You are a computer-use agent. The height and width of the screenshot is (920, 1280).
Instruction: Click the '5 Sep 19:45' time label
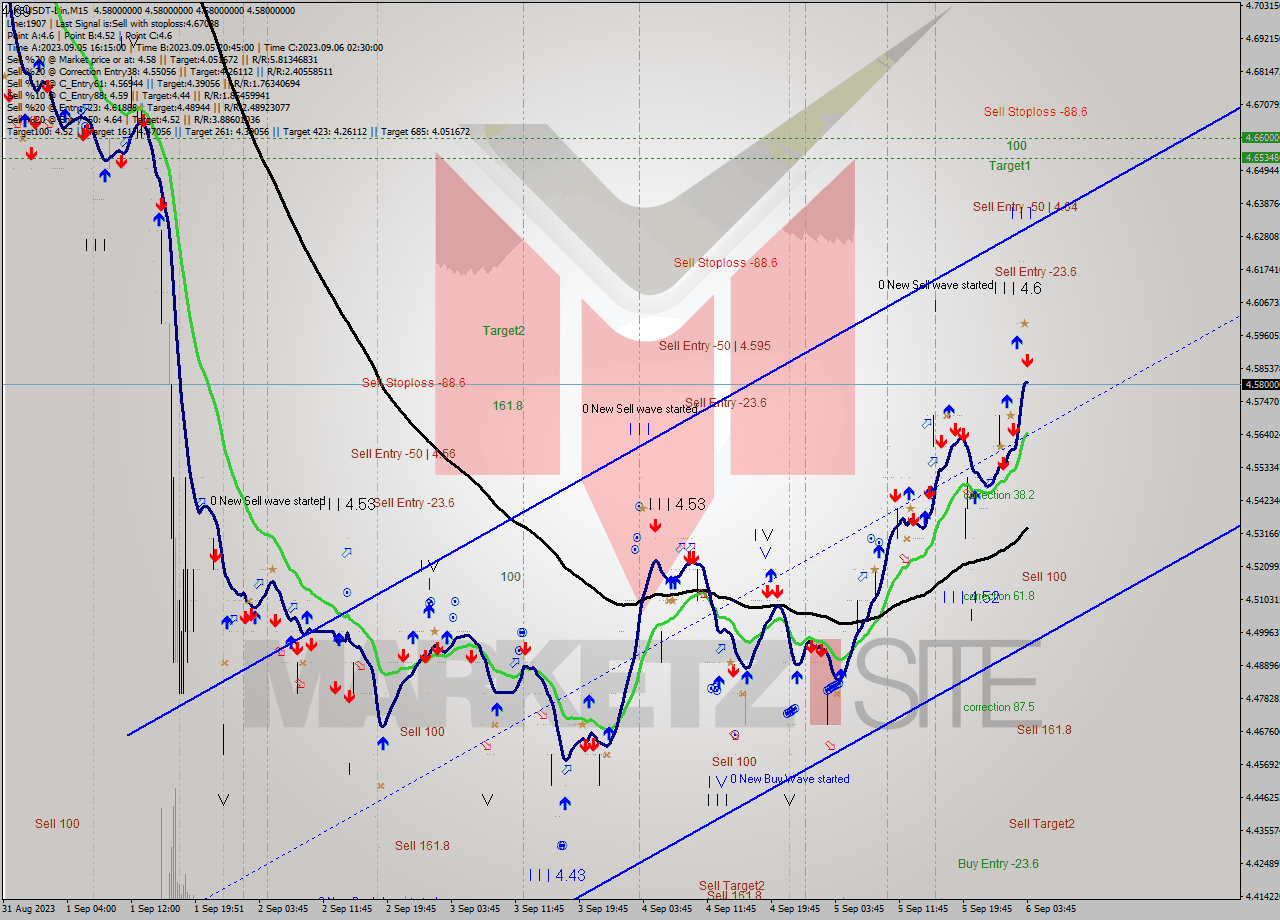986,909
